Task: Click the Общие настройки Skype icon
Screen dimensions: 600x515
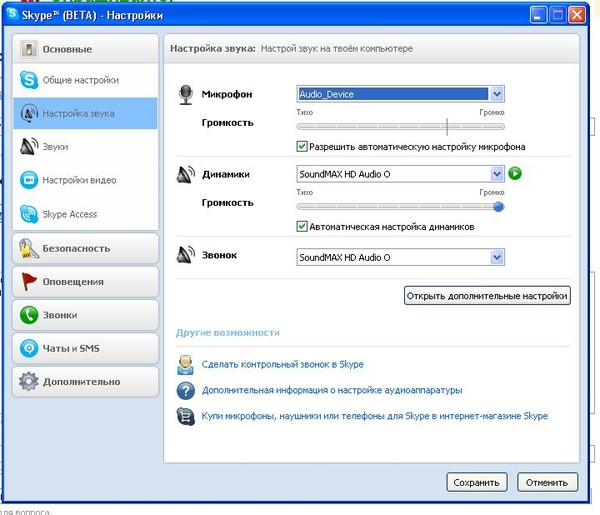Action: (x=29, y=80)
